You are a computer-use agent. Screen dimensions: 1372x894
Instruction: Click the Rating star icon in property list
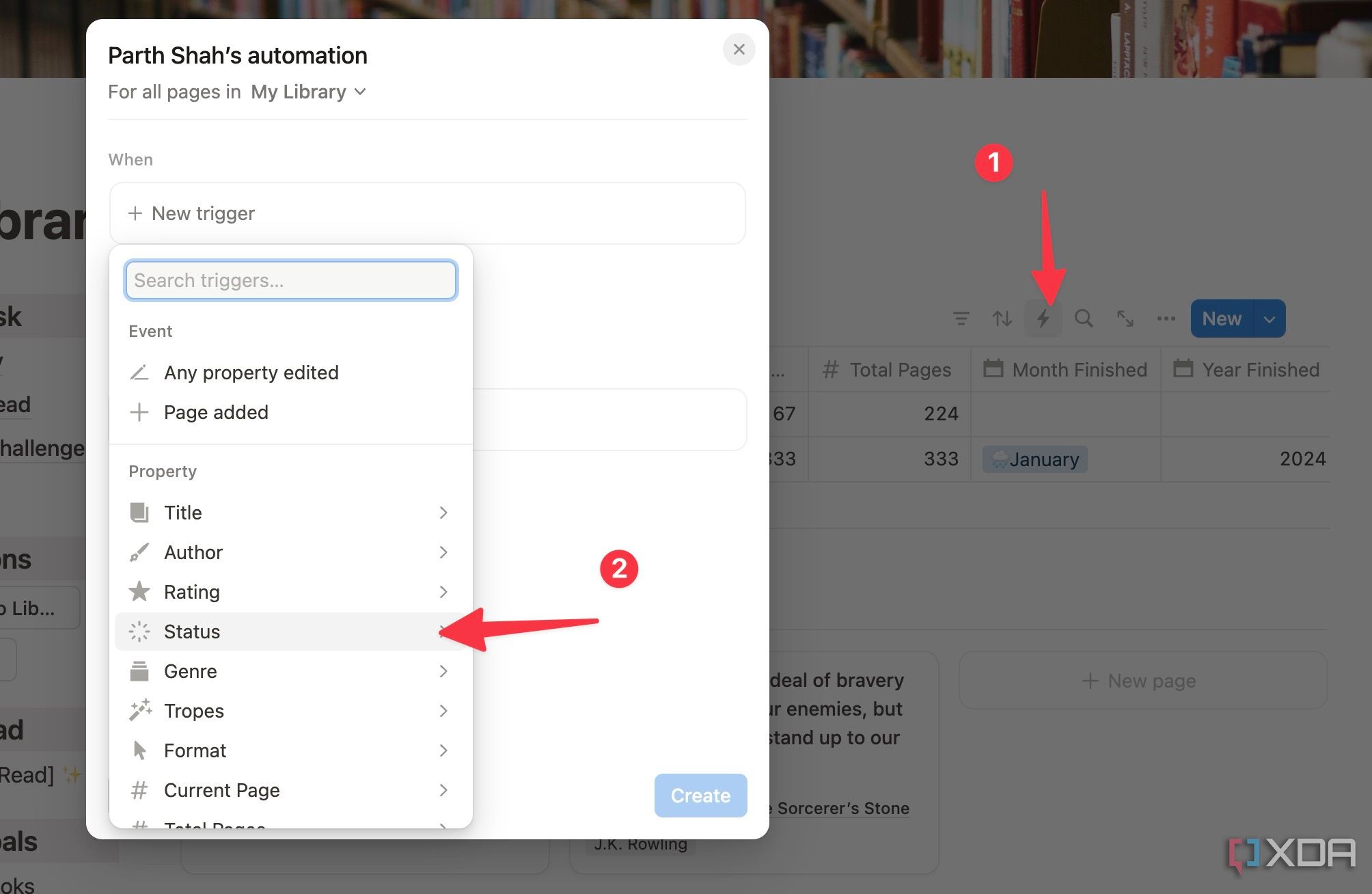(139, 591)
